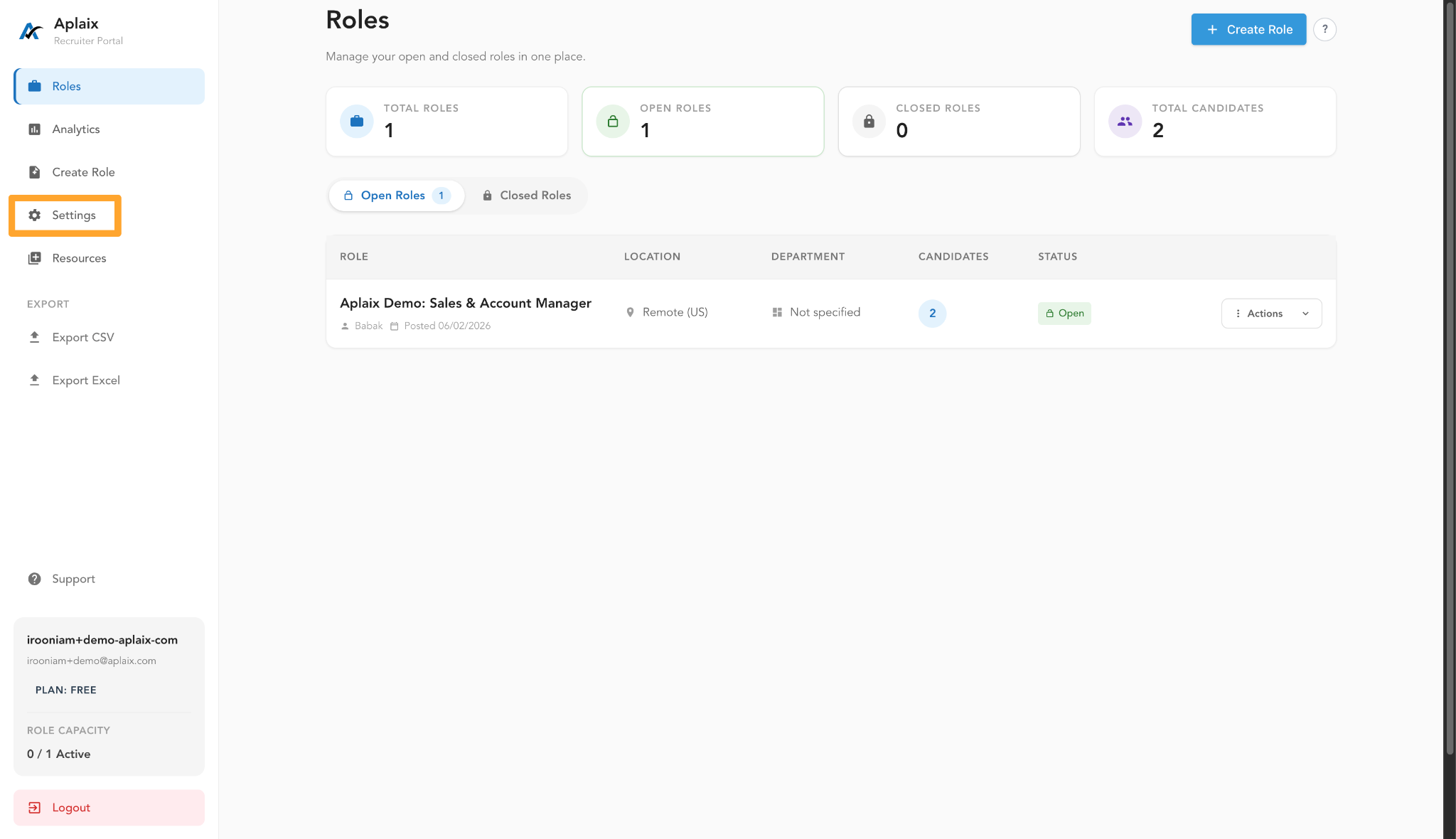Open the Support link
Screen dimensions: 1456x839
tap(109, 579)
